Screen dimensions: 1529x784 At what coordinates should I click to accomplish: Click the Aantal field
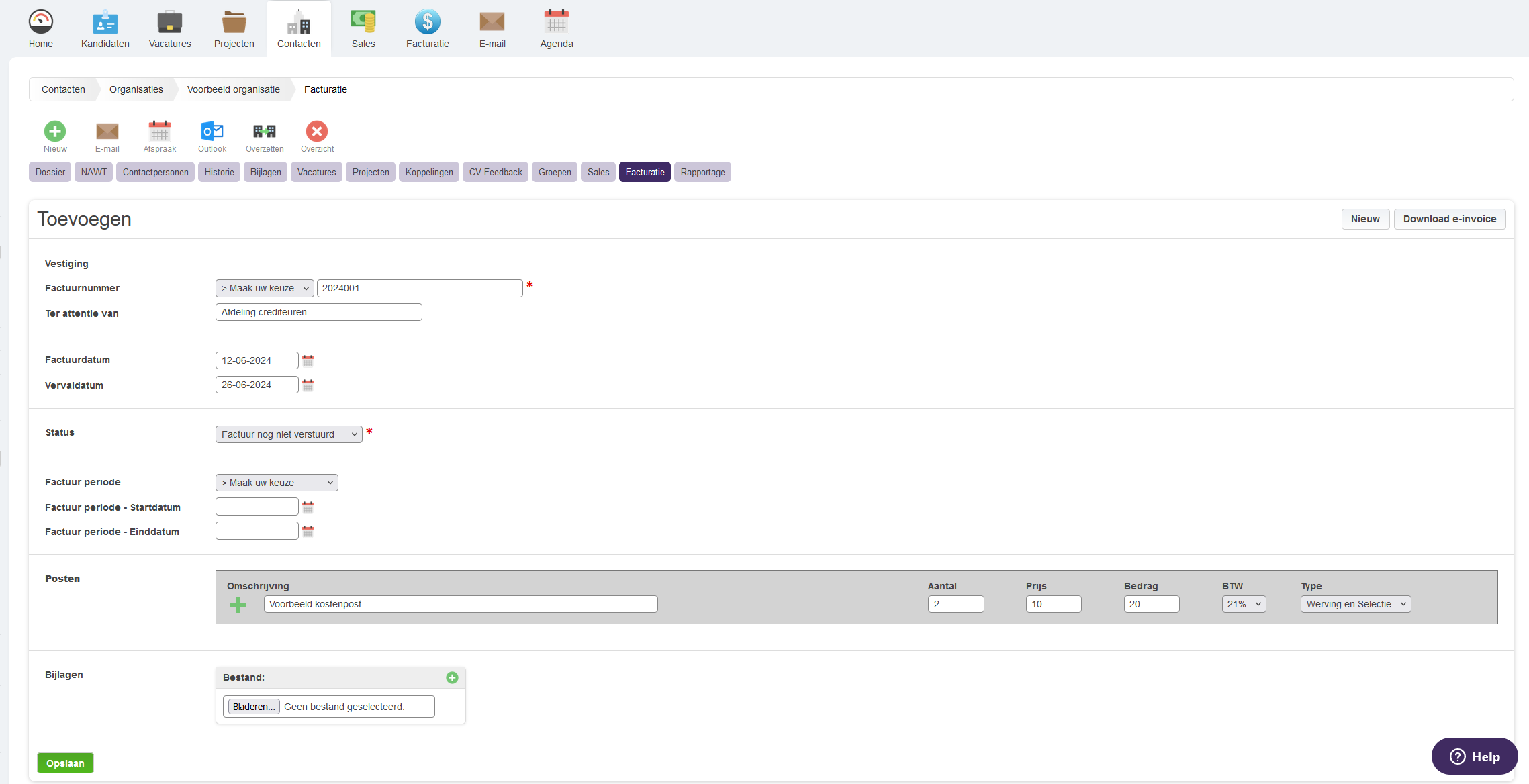point(956,604)
